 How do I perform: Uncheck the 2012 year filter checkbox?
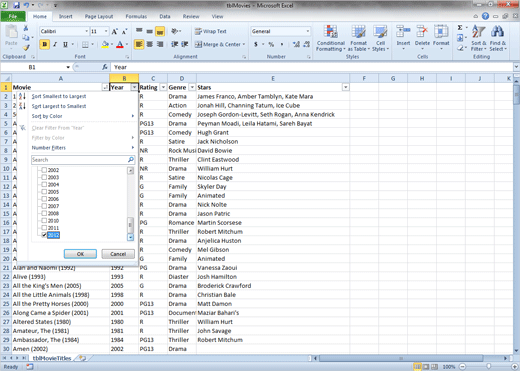coord(44,235)
